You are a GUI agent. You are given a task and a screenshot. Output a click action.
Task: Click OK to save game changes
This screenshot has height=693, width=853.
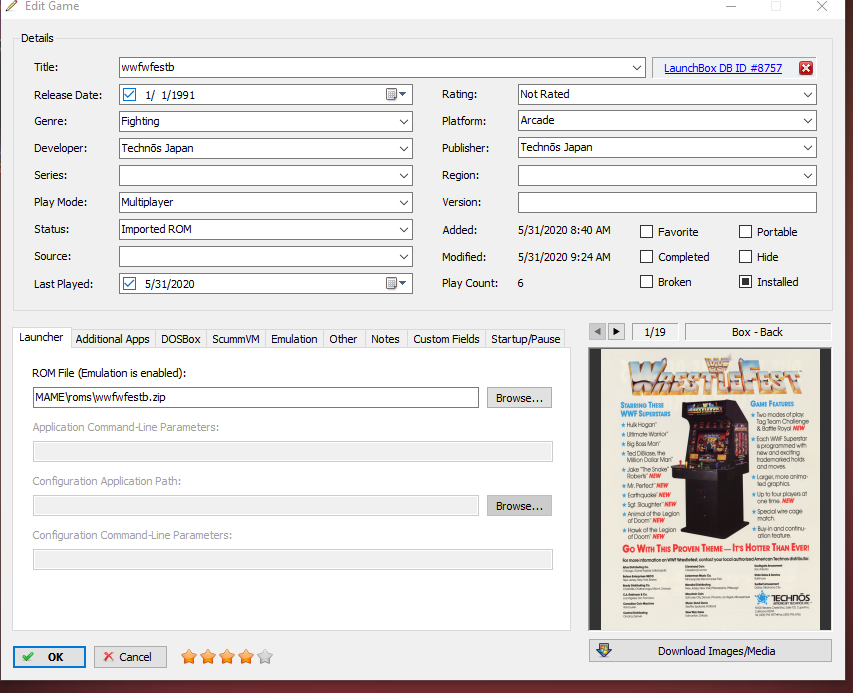pyautogui.click(x=50, y=657)
